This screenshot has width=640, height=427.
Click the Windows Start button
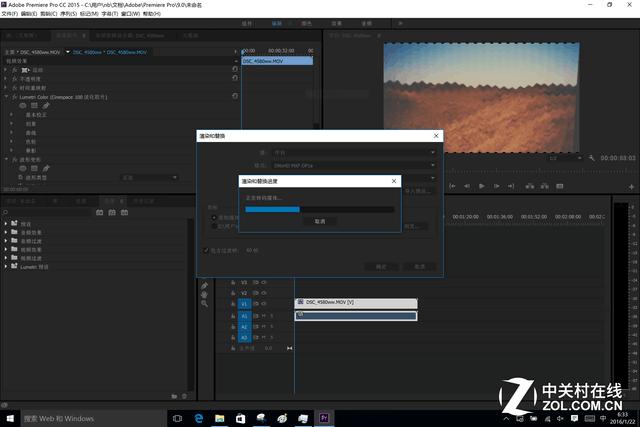click(10, 418)
